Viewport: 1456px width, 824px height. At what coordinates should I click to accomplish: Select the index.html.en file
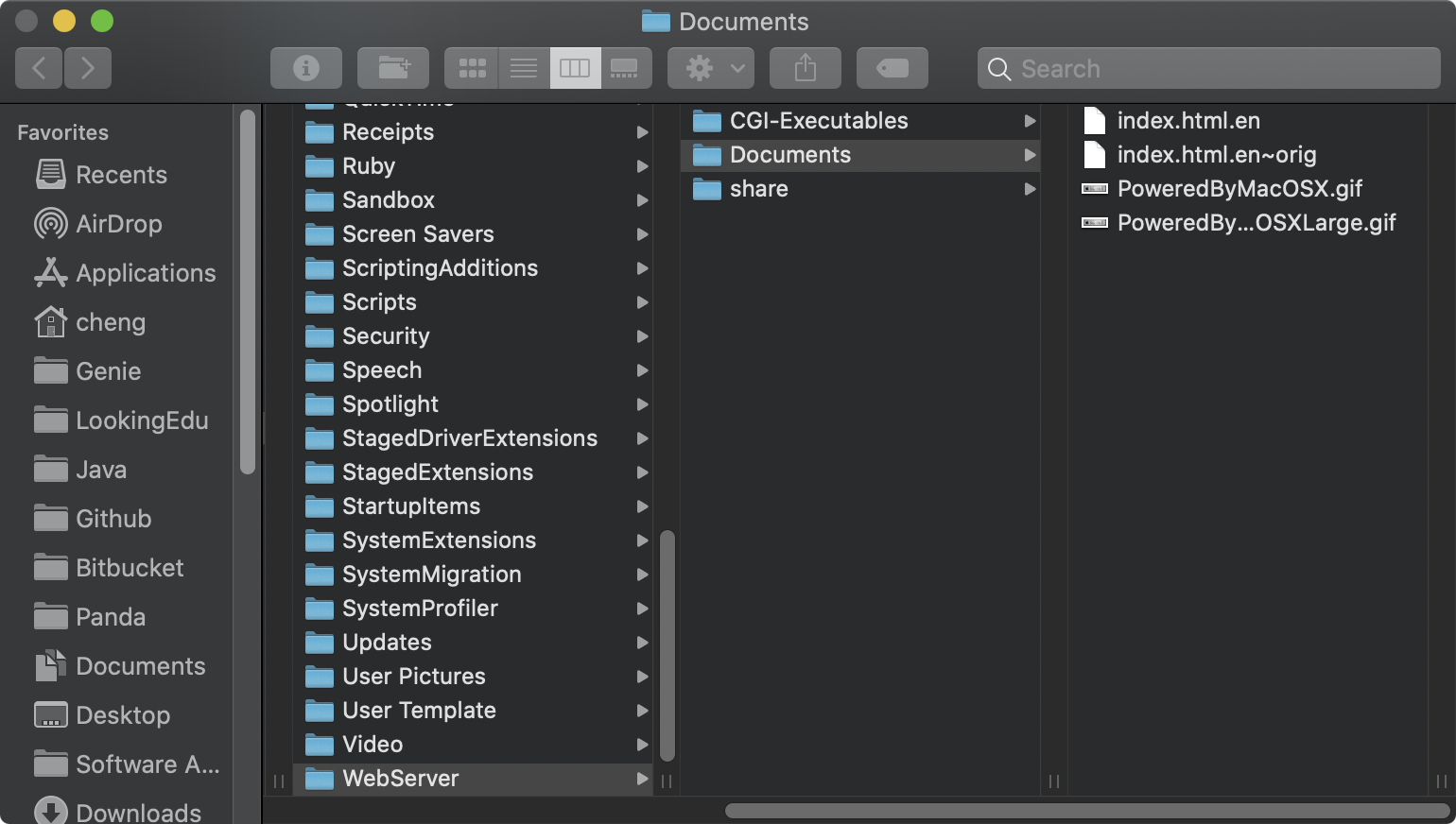tap(1187, 121)
